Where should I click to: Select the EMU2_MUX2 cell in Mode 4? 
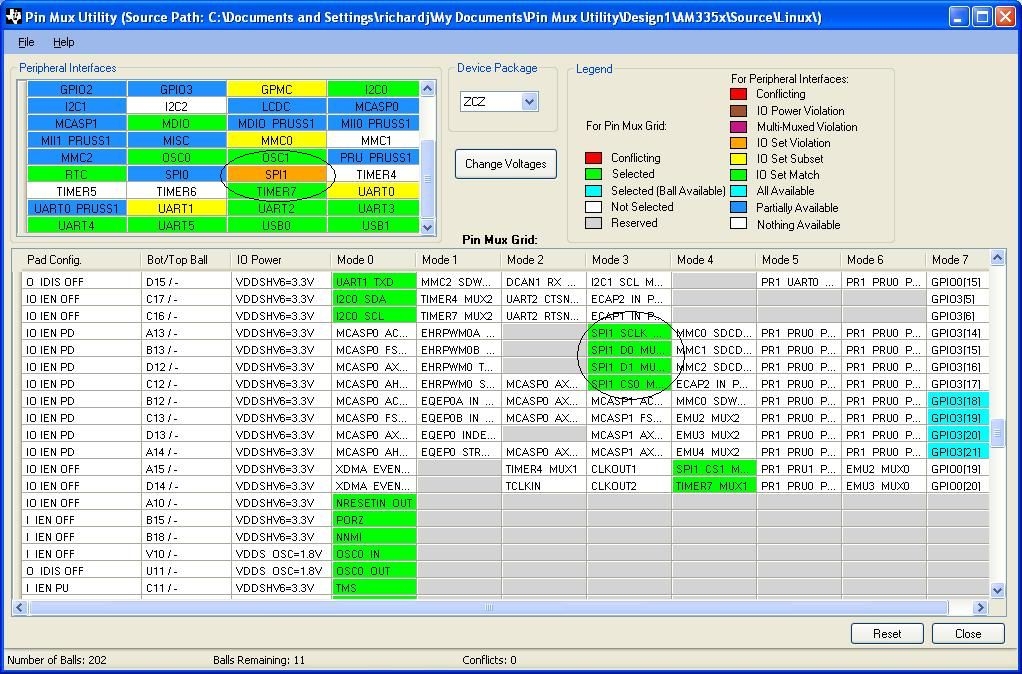tap(714, 418)
